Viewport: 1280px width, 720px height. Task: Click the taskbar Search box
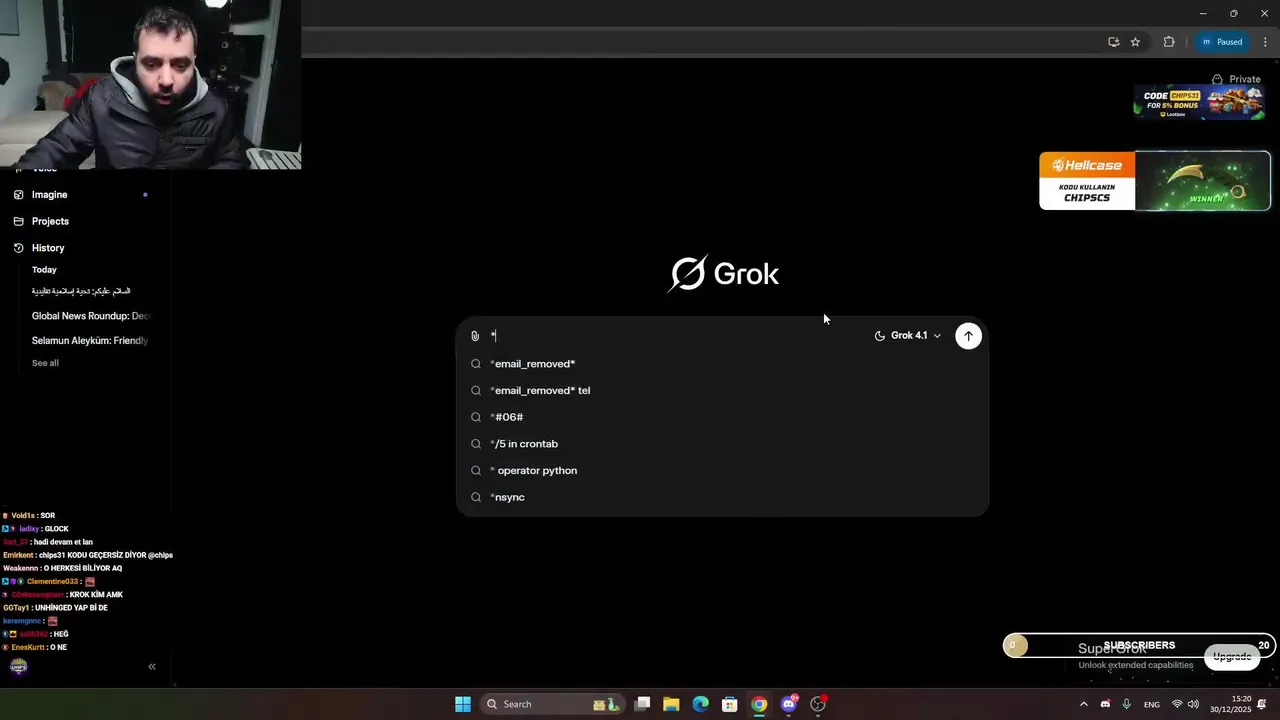(x=551, y=704)
